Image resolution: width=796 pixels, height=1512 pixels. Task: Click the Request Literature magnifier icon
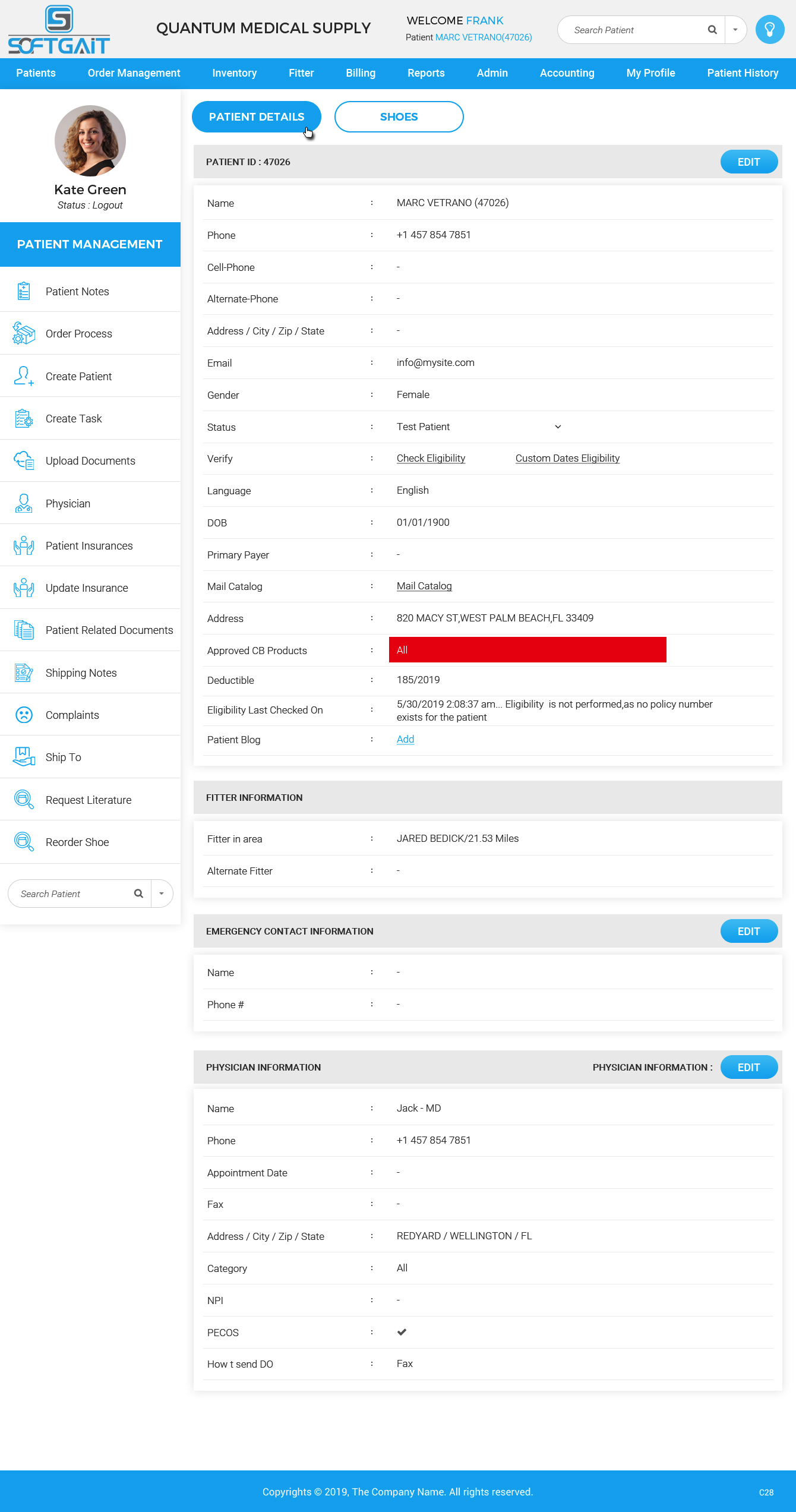(x=24, y=800)
